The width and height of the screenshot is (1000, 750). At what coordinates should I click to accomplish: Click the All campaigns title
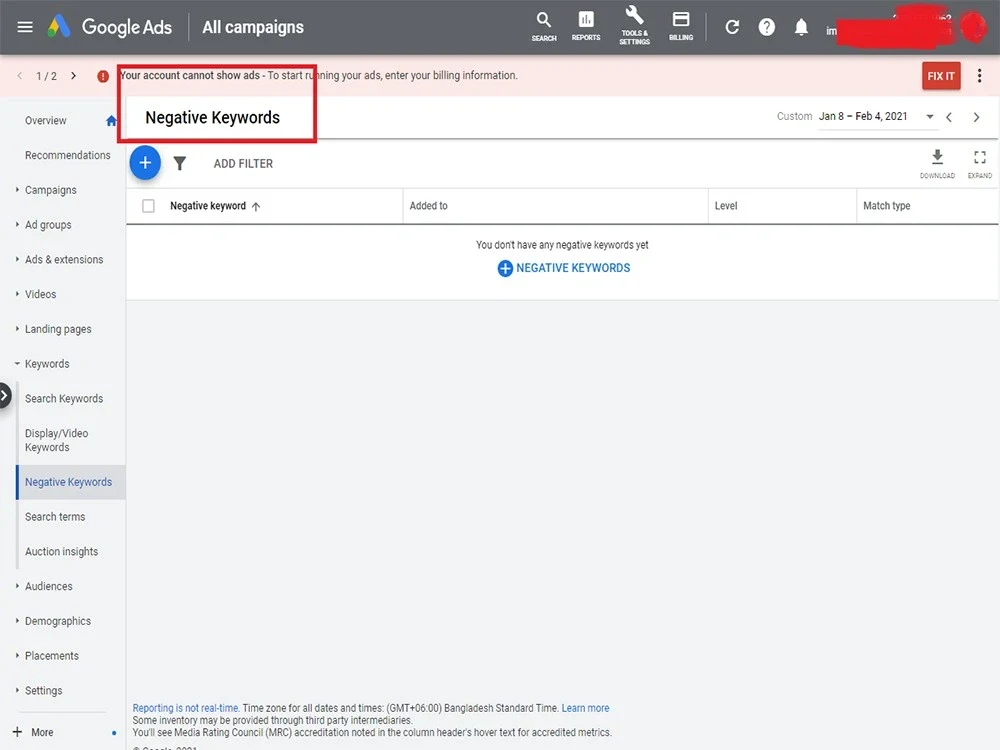click(x=253, y=27)
